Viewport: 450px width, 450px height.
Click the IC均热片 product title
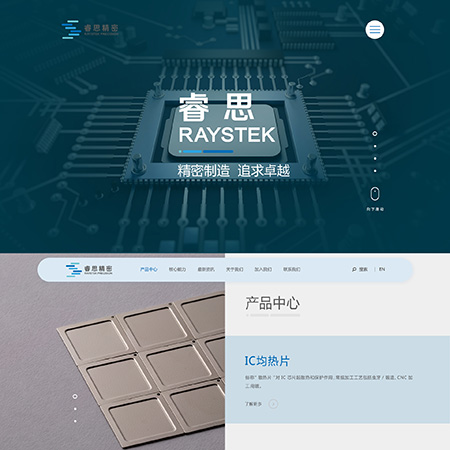click(267, 361)
